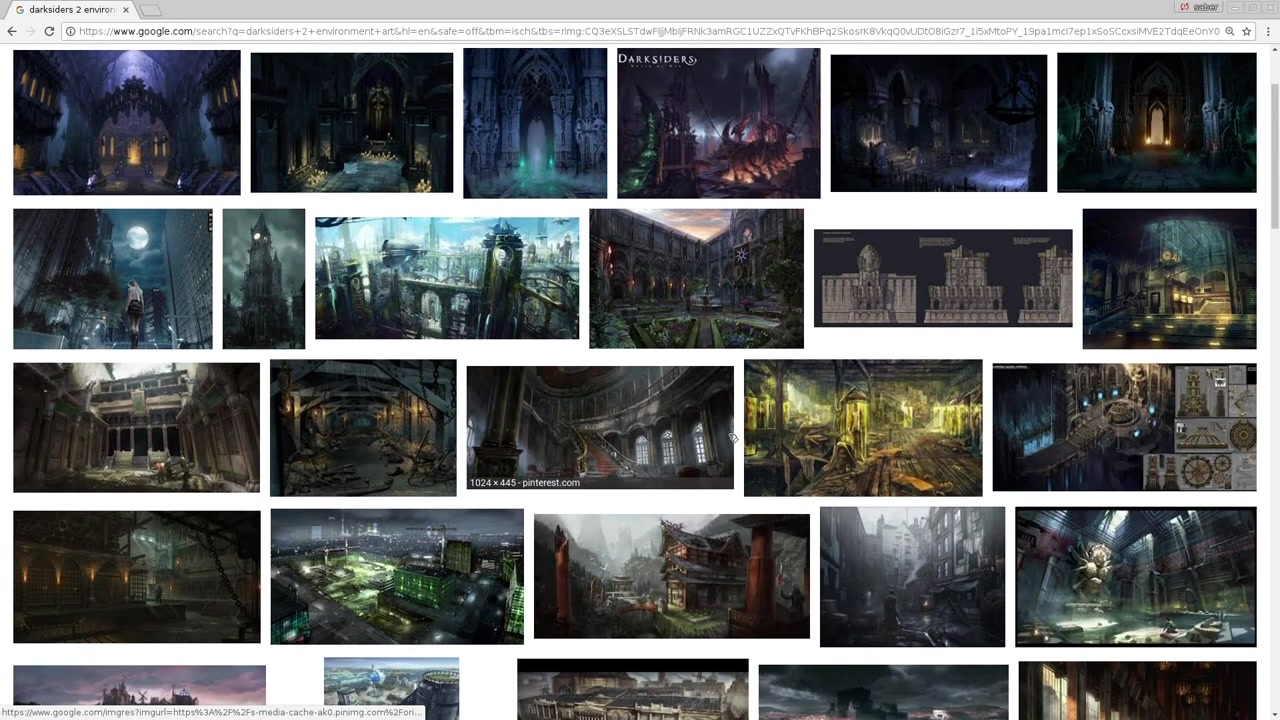Open the green corridor with orange doorway image

[x=1157, y=122]
